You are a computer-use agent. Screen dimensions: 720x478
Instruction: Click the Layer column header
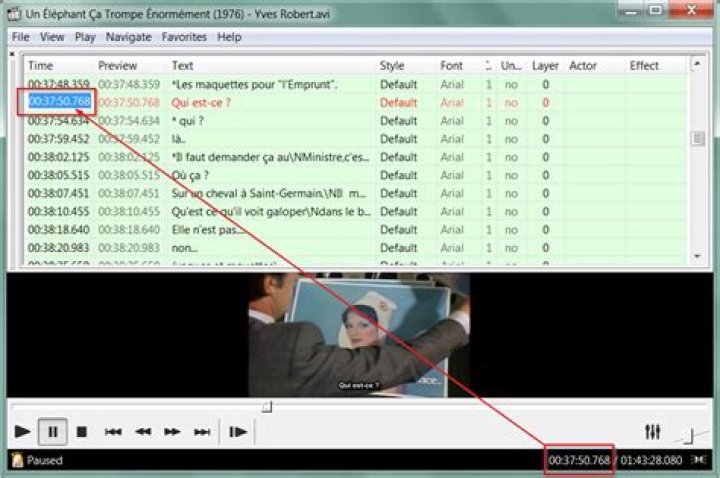click(545, 66)
